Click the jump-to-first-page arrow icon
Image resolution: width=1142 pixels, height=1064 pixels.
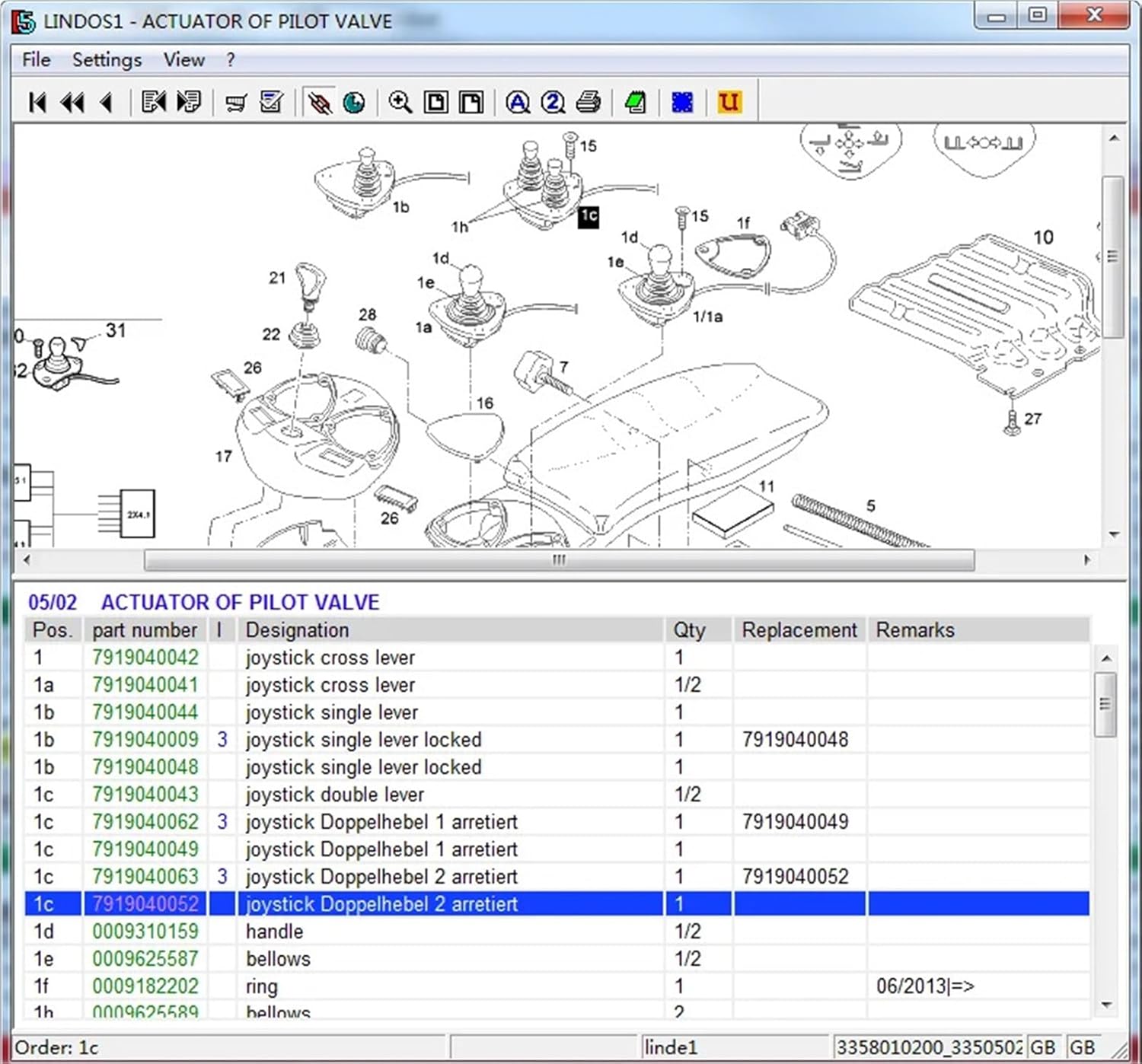tap(37, 102)
